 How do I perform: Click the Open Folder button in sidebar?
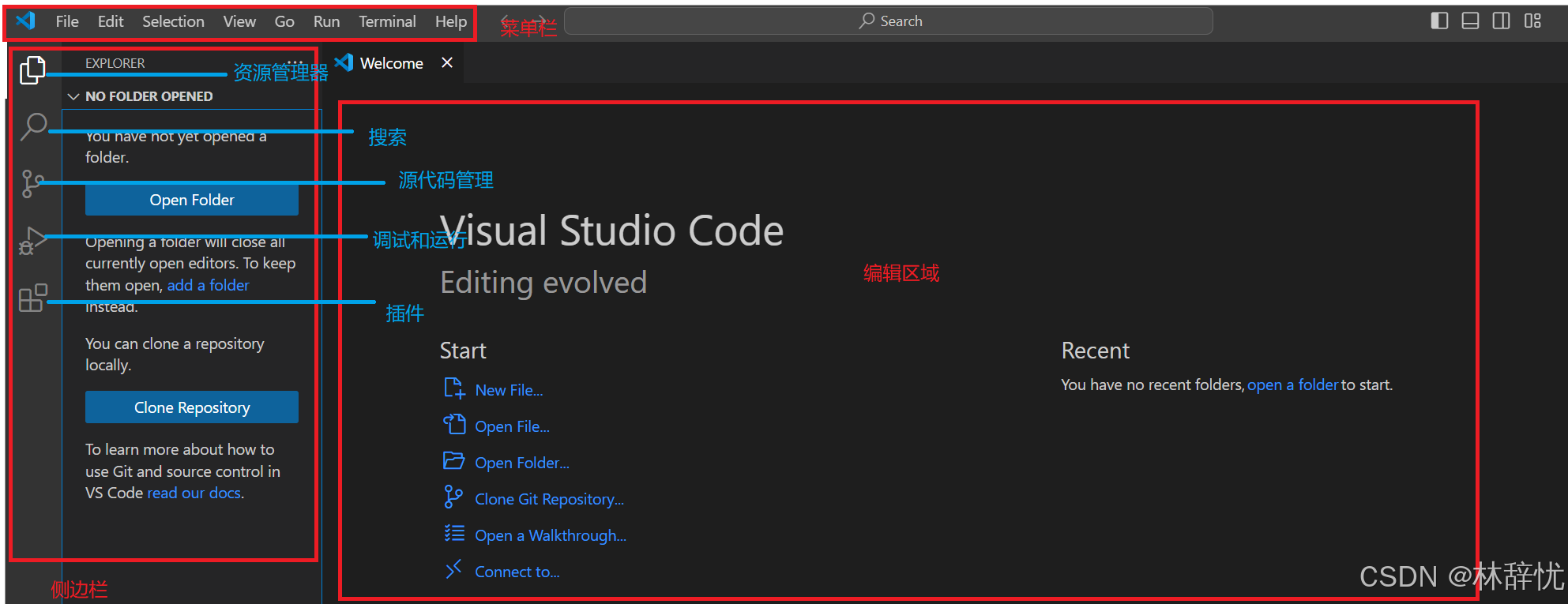tap(192, 200)
